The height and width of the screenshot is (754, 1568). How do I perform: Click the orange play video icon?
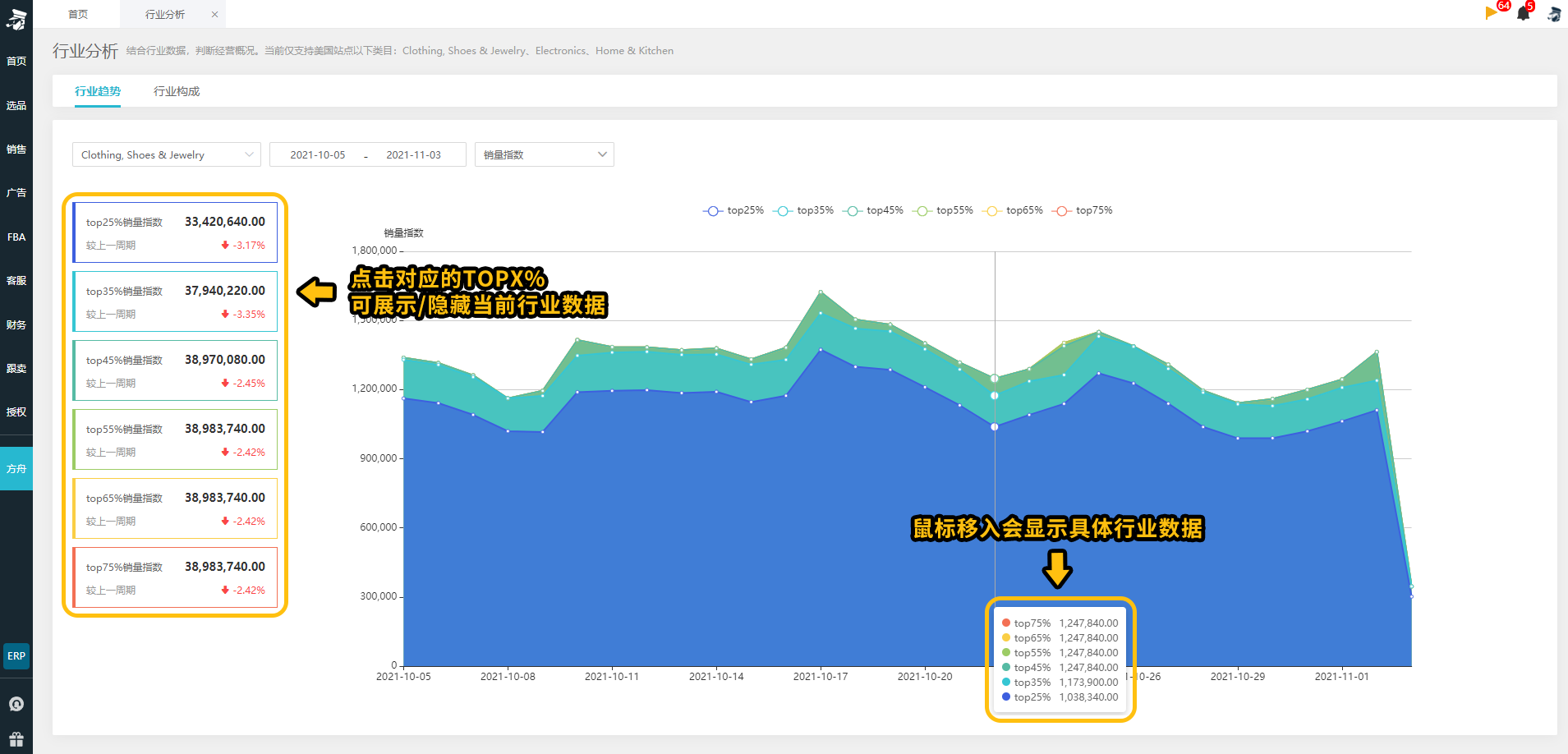pyautogui.click(x=1492, y=12)
